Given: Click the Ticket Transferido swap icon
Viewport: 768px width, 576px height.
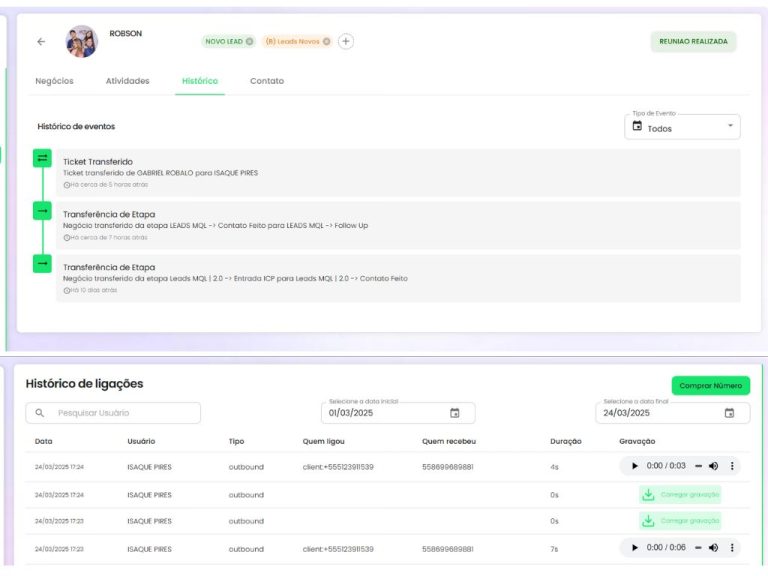Looking at the screenshot, I should (42, 158).
